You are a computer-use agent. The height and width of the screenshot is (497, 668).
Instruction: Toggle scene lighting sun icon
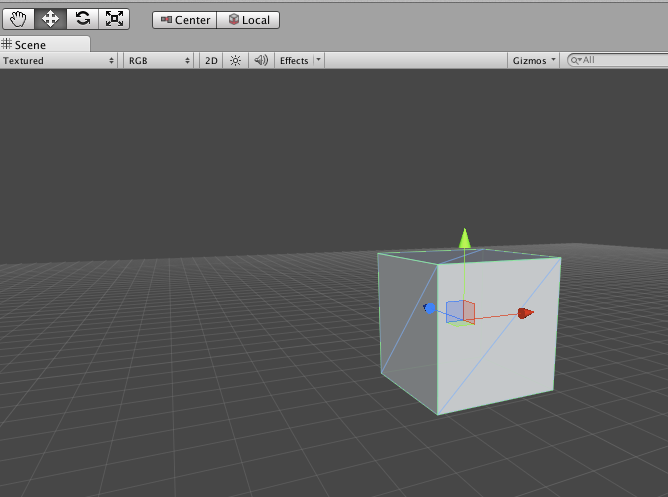coord(235,60)
